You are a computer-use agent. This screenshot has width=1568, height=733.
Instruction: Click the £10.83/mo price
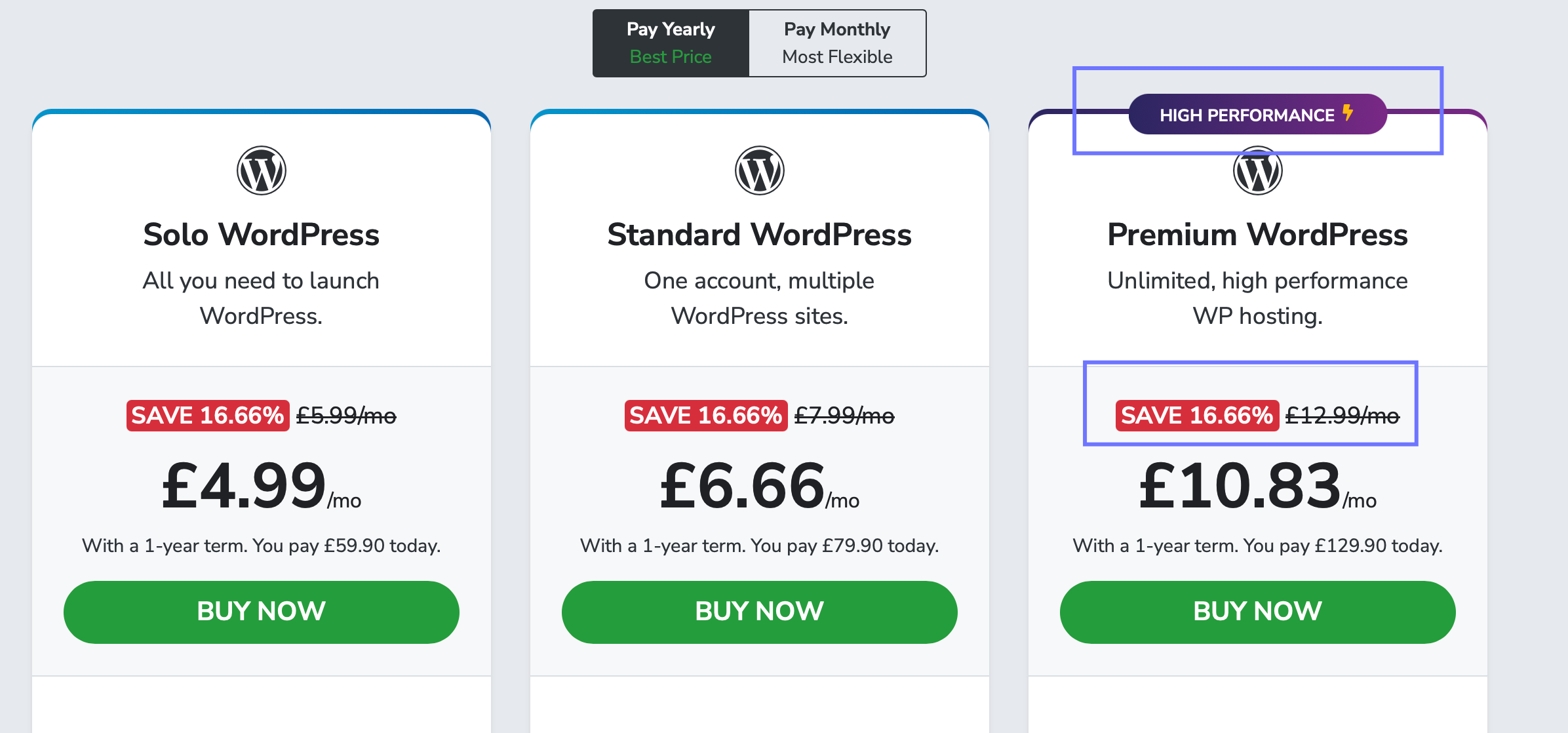(x=1257, y=486)
